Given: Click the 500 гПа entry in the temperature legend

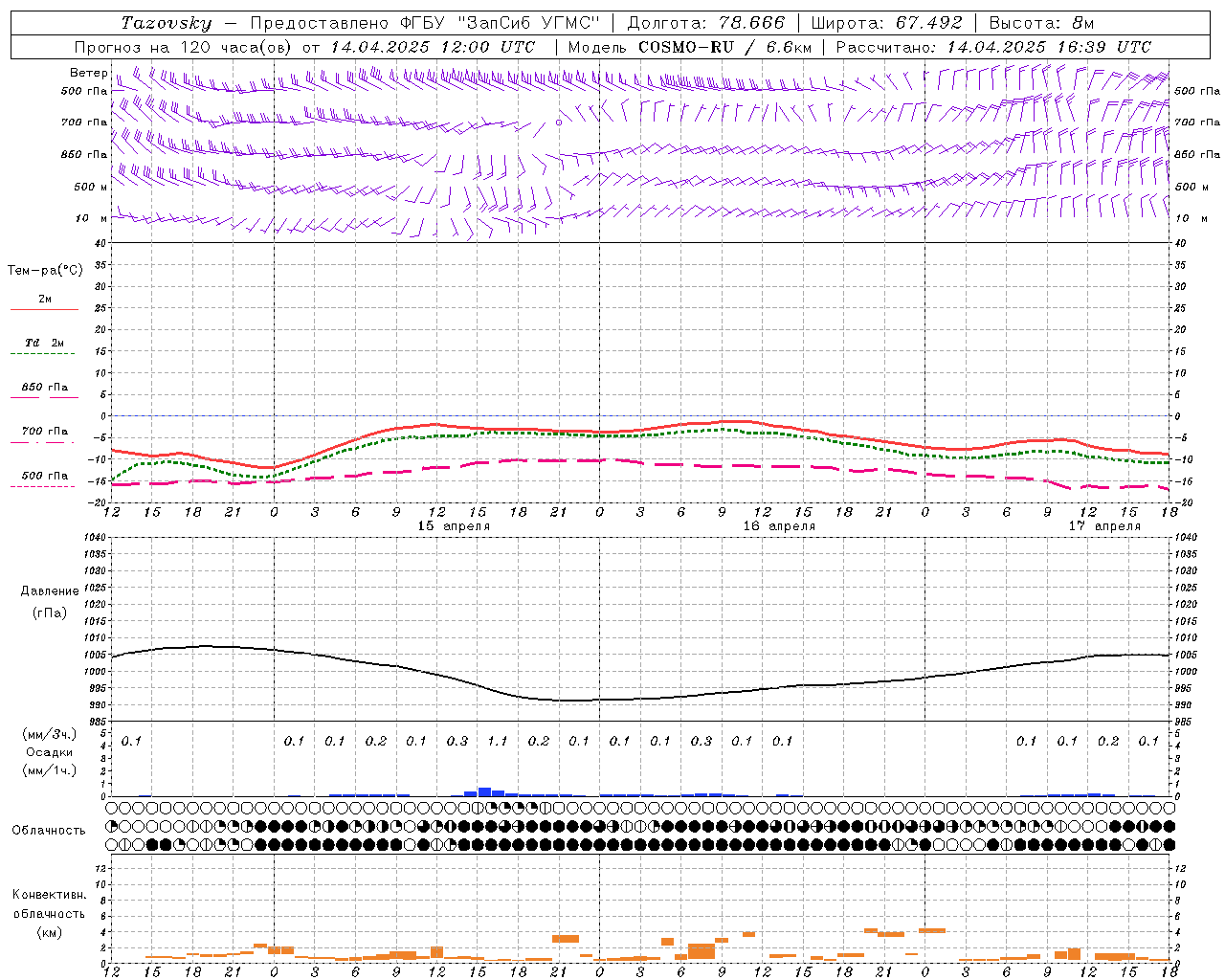Looking at the screenshot, I should (45, 476).
